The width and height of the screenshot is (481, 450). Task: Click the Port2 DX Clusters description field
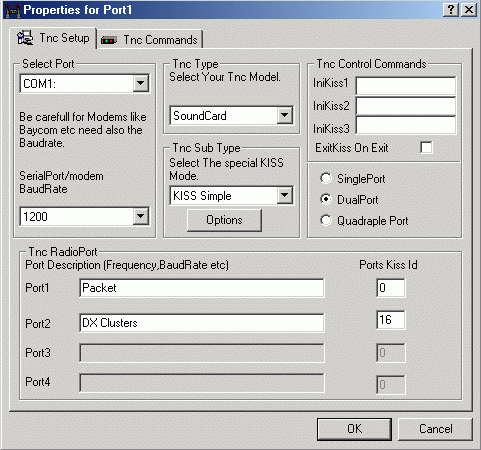202,323
